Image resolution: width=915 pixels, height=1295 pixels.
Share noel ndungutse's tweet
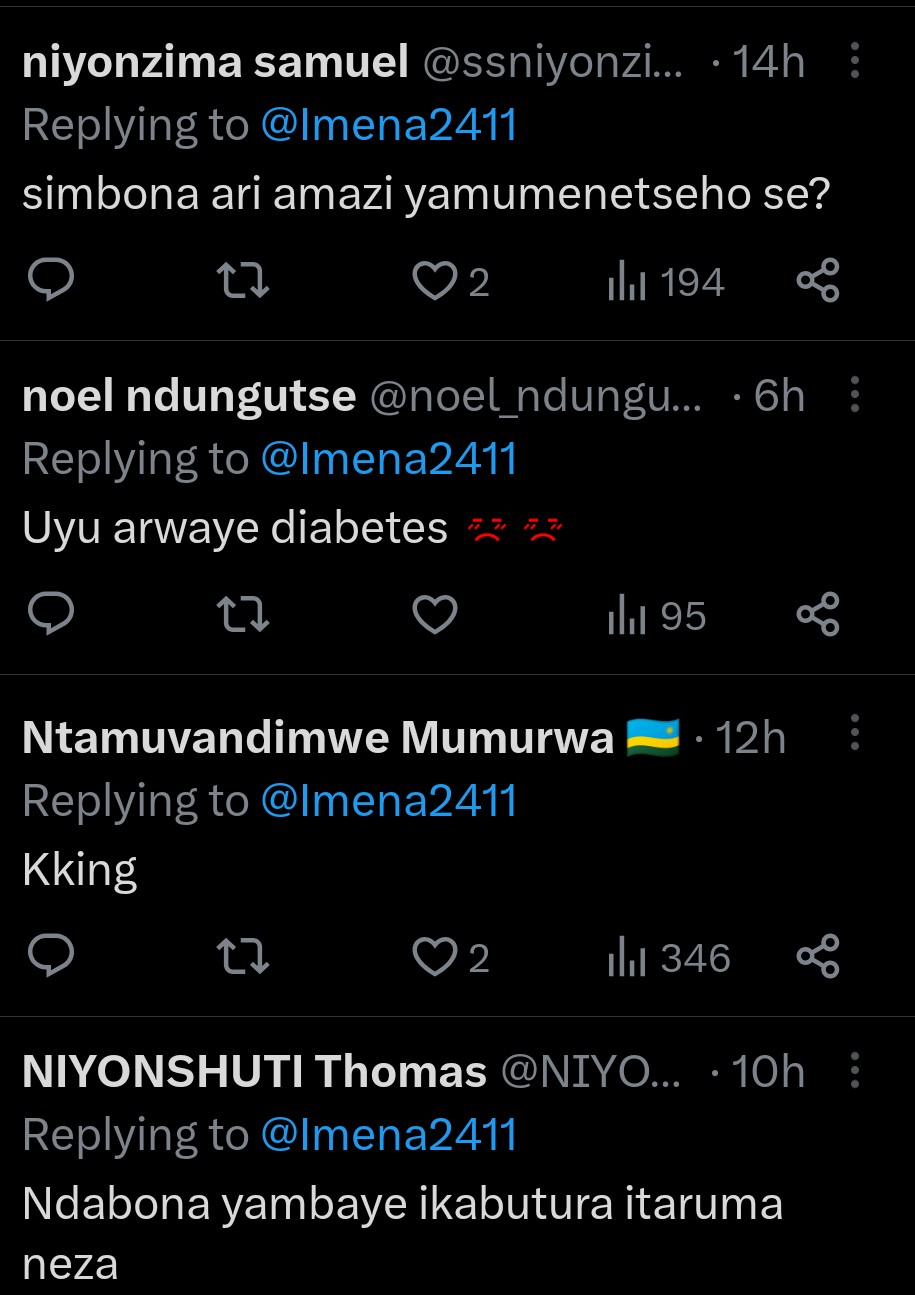tap(818, 615)
